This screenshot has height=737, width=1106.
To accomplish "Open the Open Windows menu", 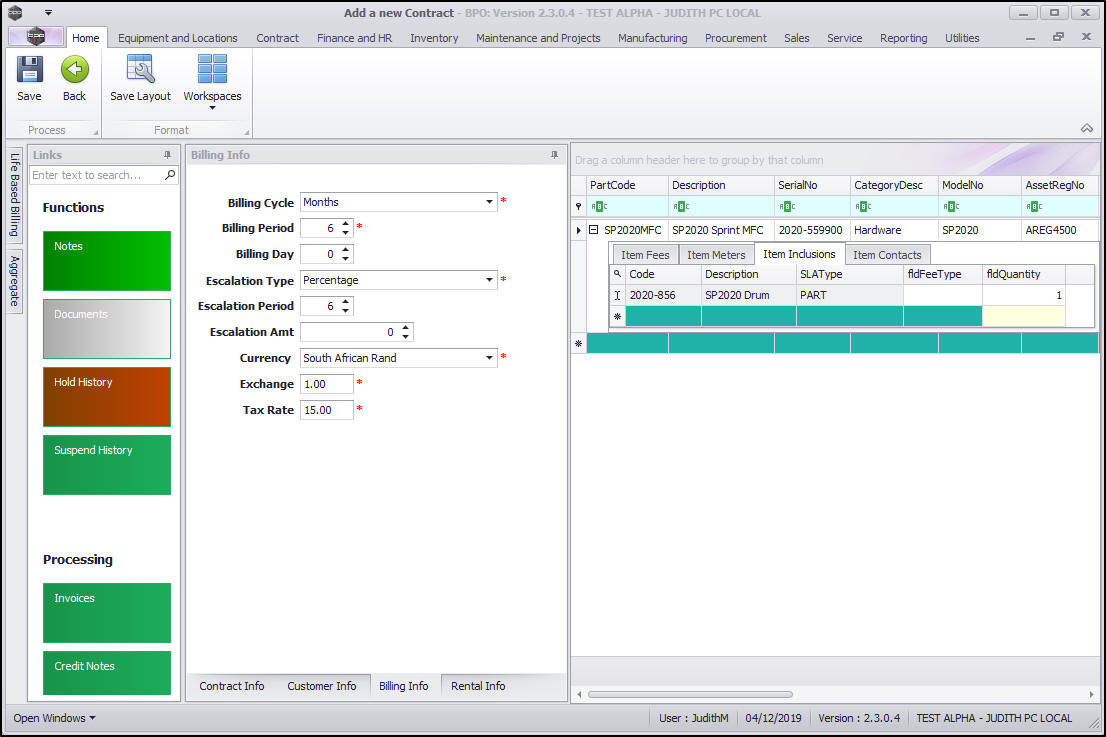I will coord(55,718).
